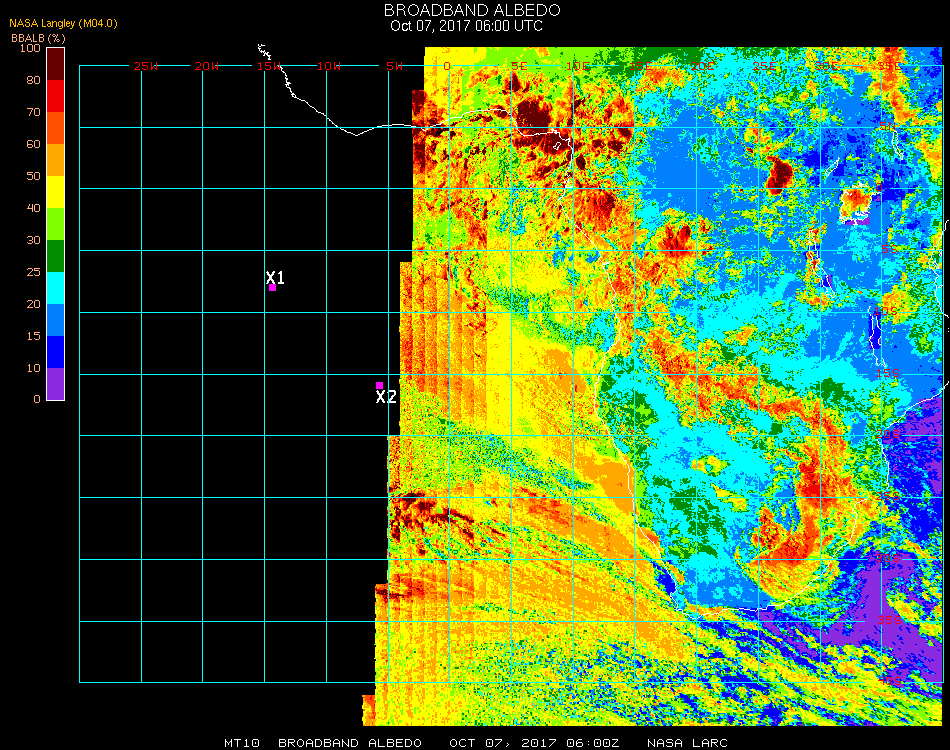Click the NASA LARC footer text
The width and height of the screenshot is (950, 750).
coord(689,743)
